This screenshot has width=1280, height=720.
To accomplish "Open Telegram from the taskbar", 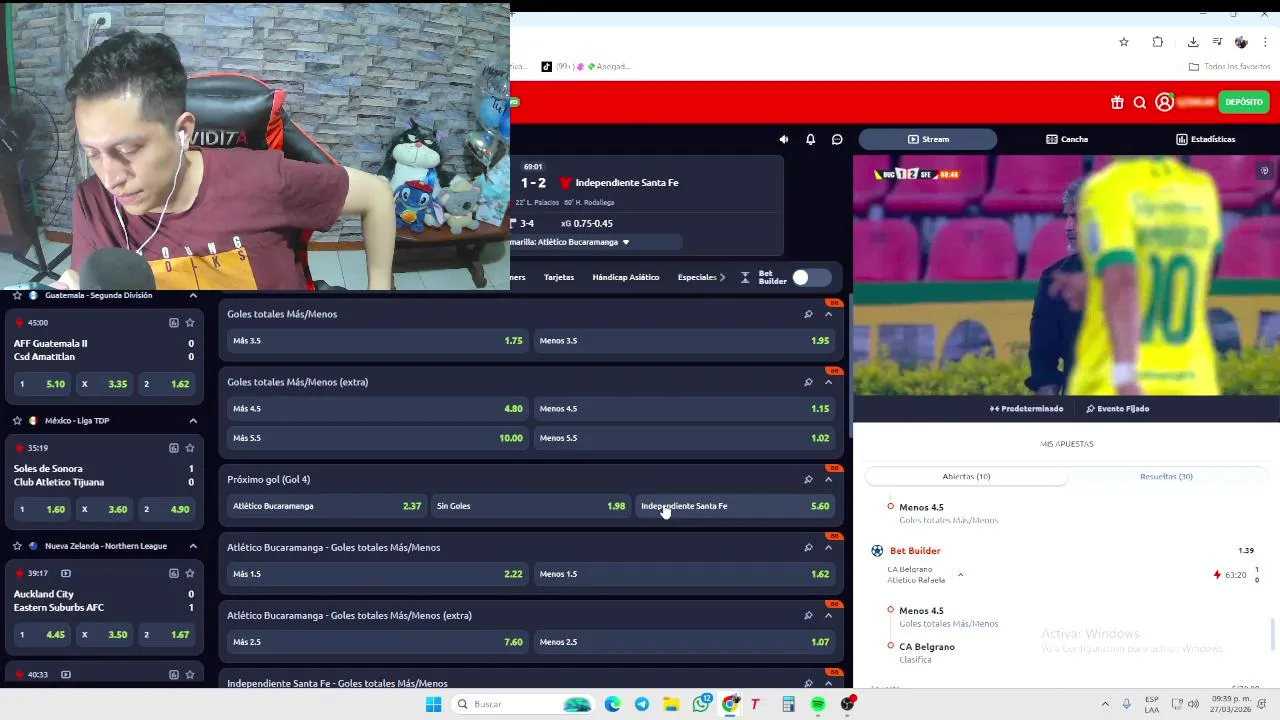I will pos(642,704).
